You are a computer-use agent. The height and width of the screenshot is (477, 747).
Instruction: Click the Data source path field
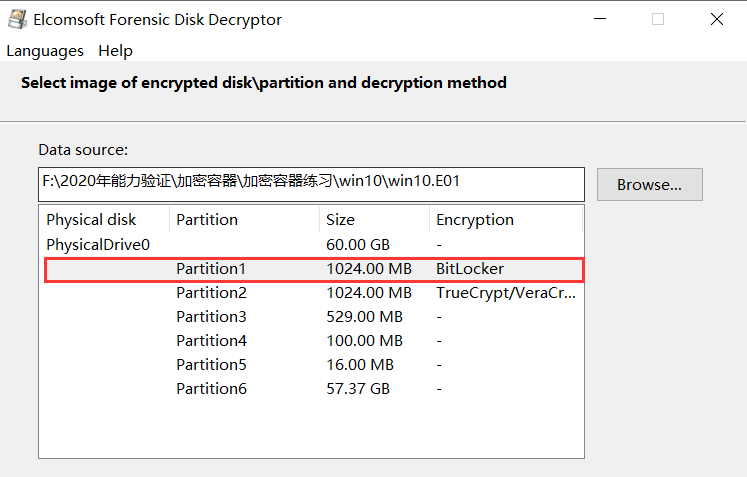pos(310,182)
